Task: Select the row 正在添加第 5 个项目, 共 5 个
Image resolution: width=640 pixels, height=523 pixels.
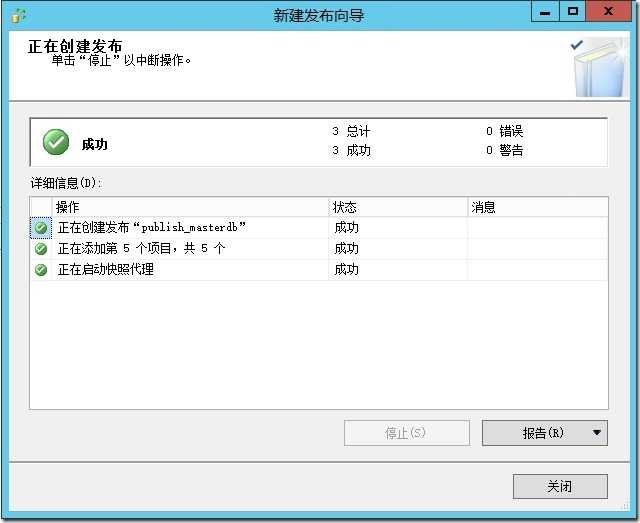Action: (319, 249)
